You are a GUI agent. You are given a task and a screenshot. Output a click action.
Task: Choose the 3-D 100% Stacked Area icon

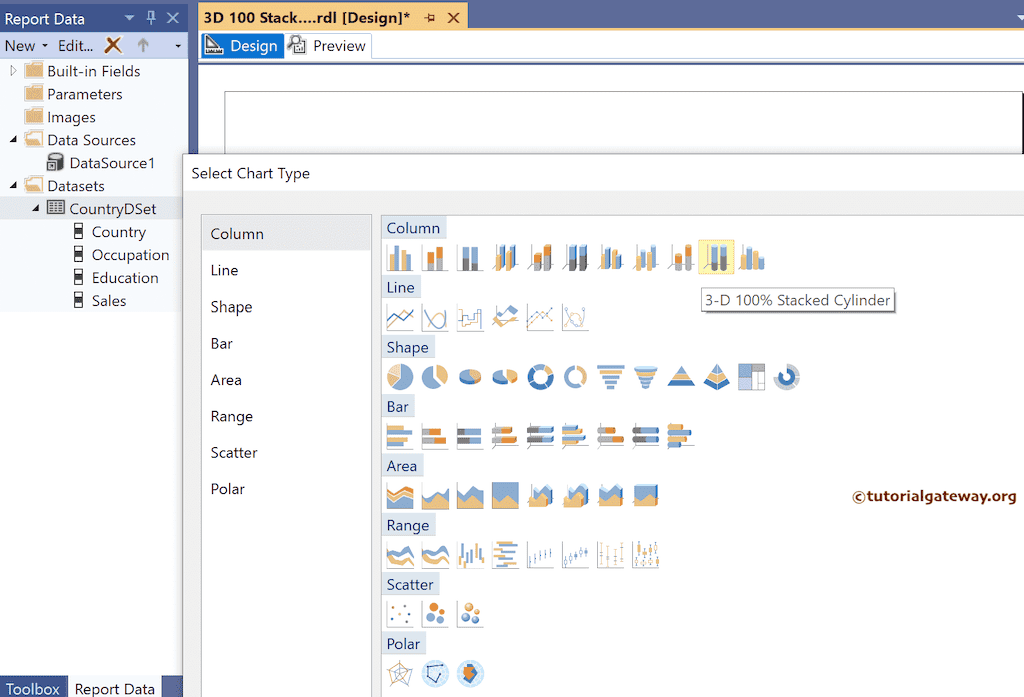coord(646,495)
